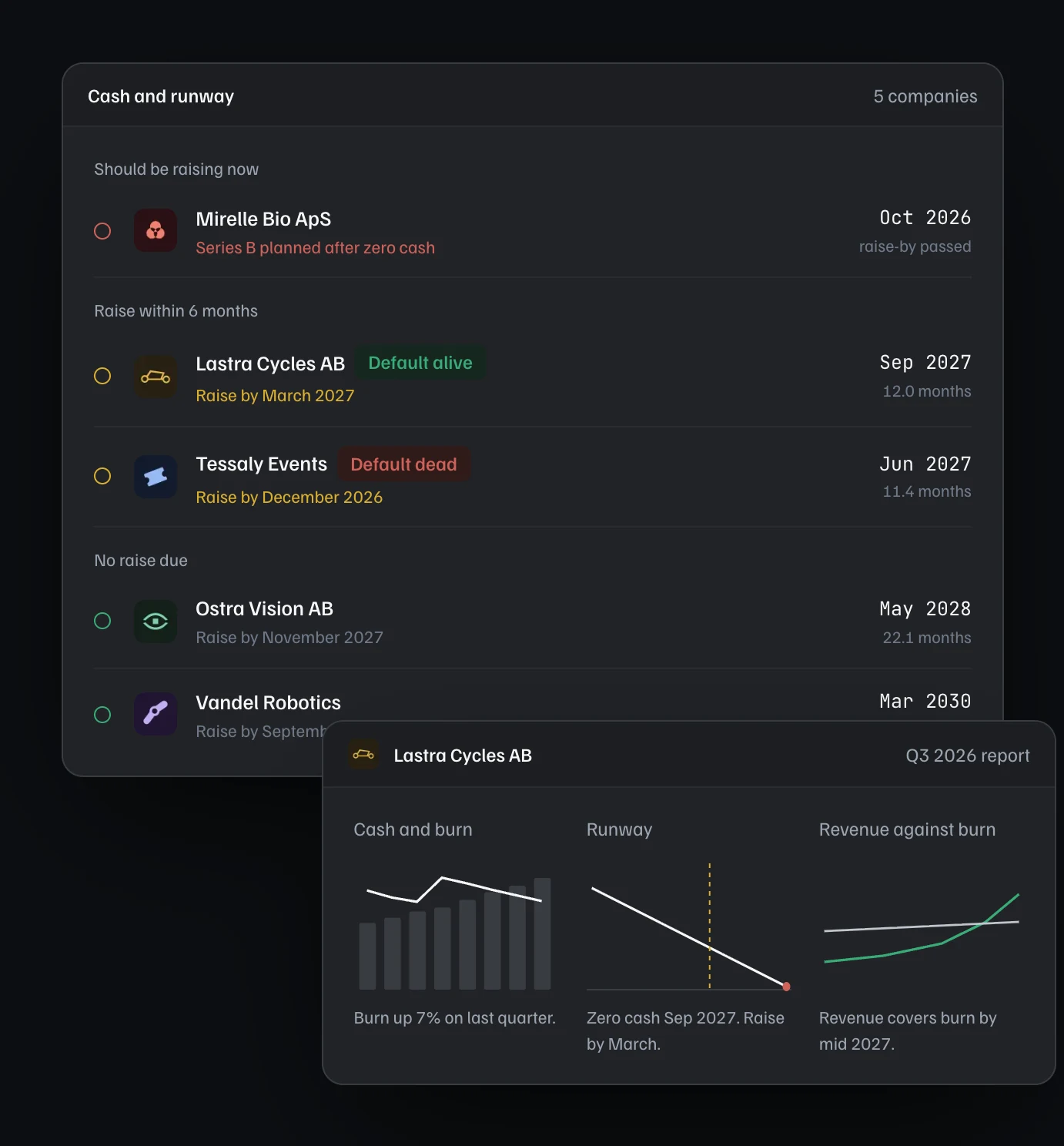Click the Vandel Robotics arm icon
The height and width of the screenshot is (1146, 1064).
156,714
